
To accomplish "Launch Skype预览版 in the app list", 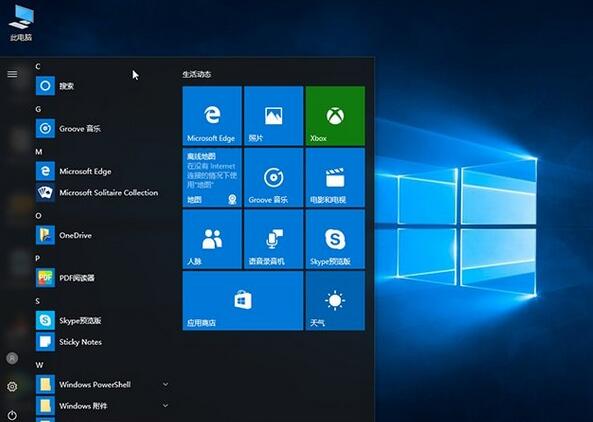I will (x=102, y=321).
